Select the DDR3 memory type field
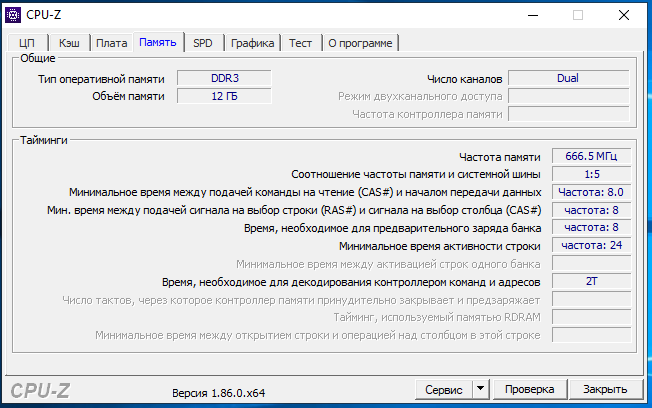The height and width of the screenshot is (408, 652). (x=225, y=78)
